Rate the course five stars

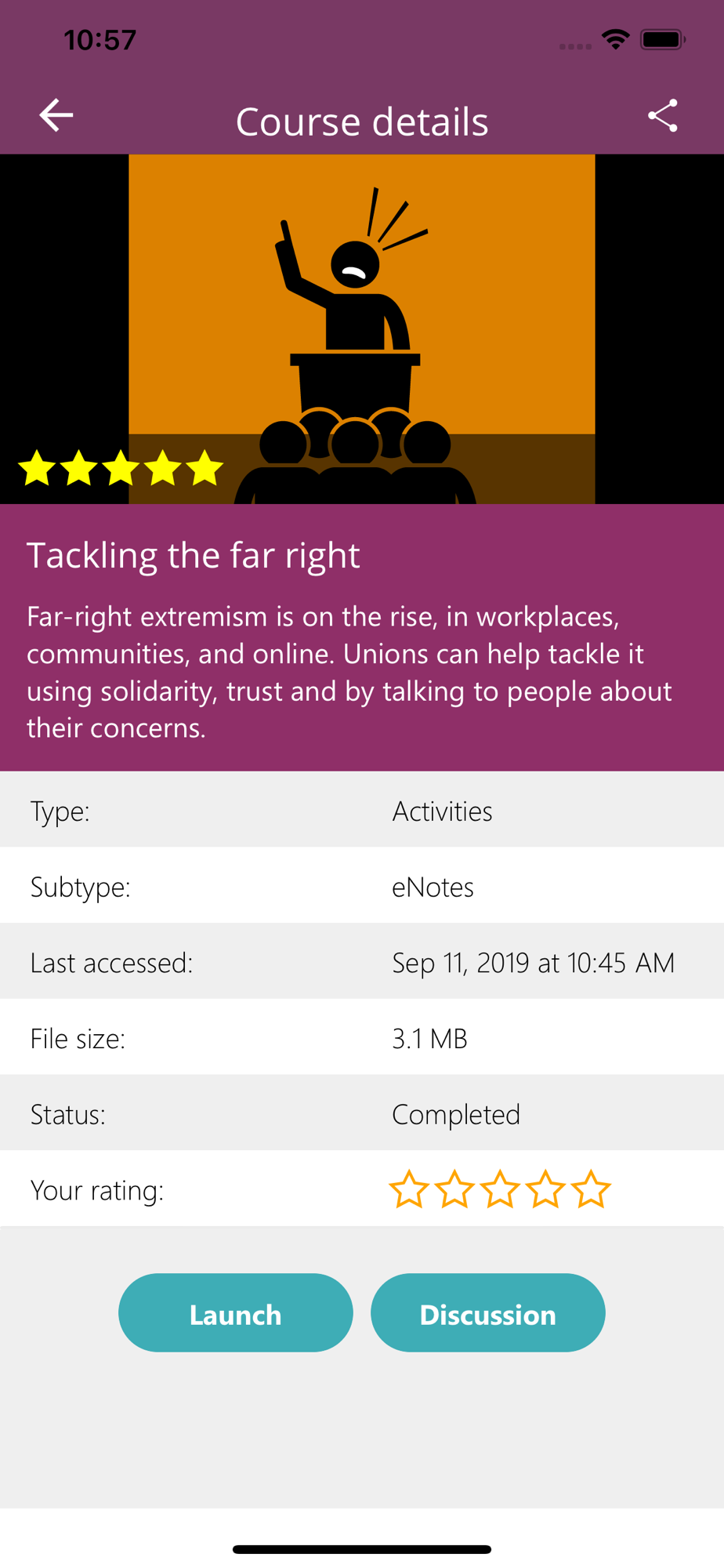[x=591, y=1189]
